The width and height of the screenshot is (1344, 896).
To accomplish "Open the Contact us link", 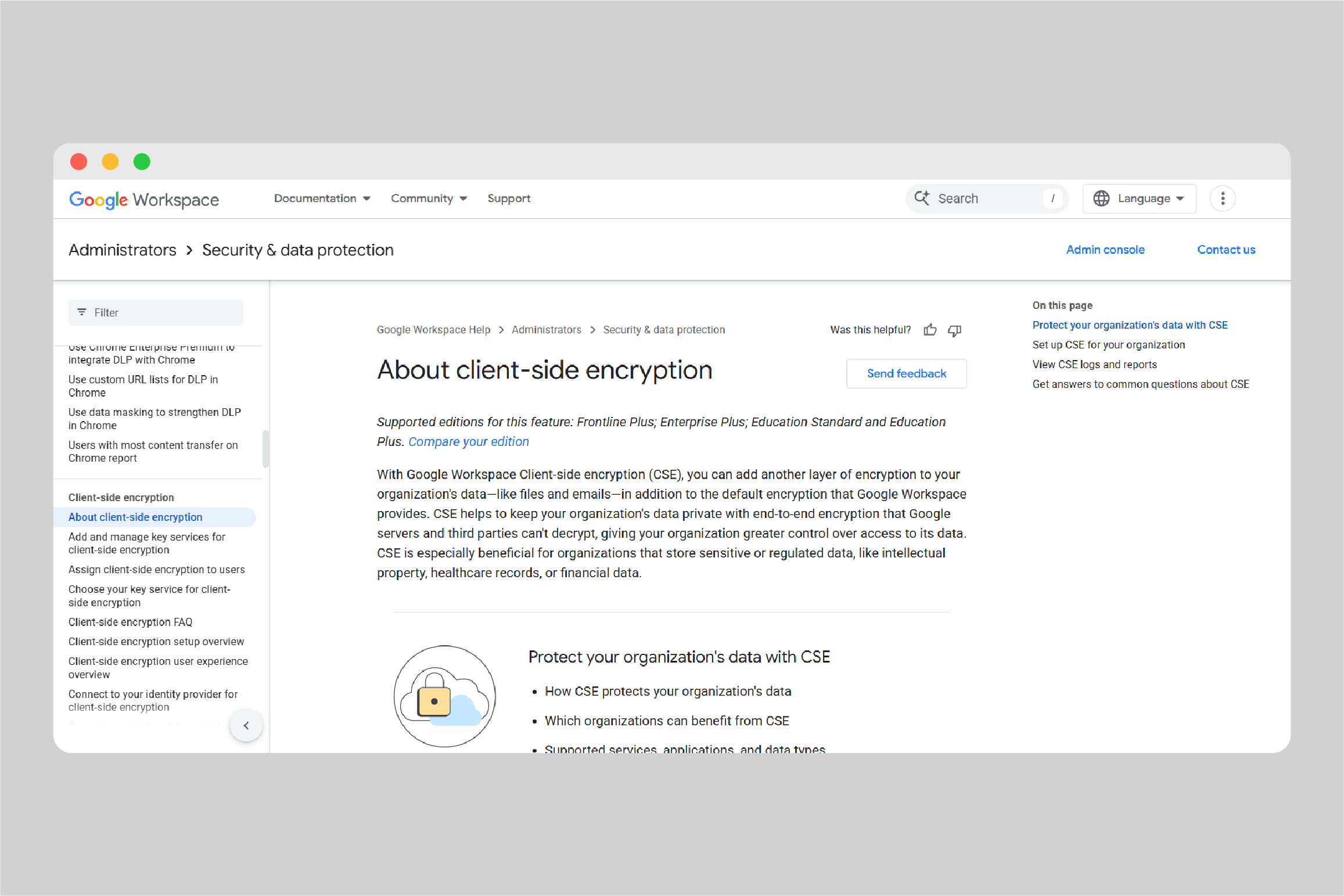I will click(1226, 250).
